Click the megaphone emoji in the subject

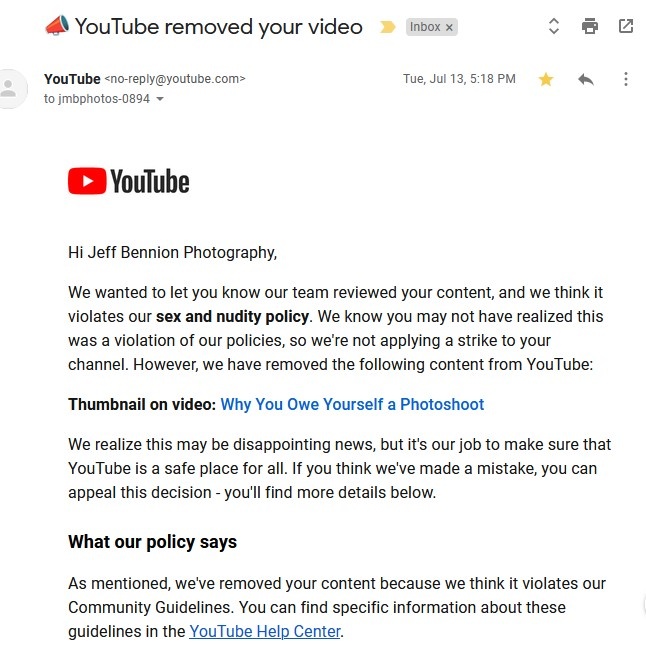(x=57, y=26)
